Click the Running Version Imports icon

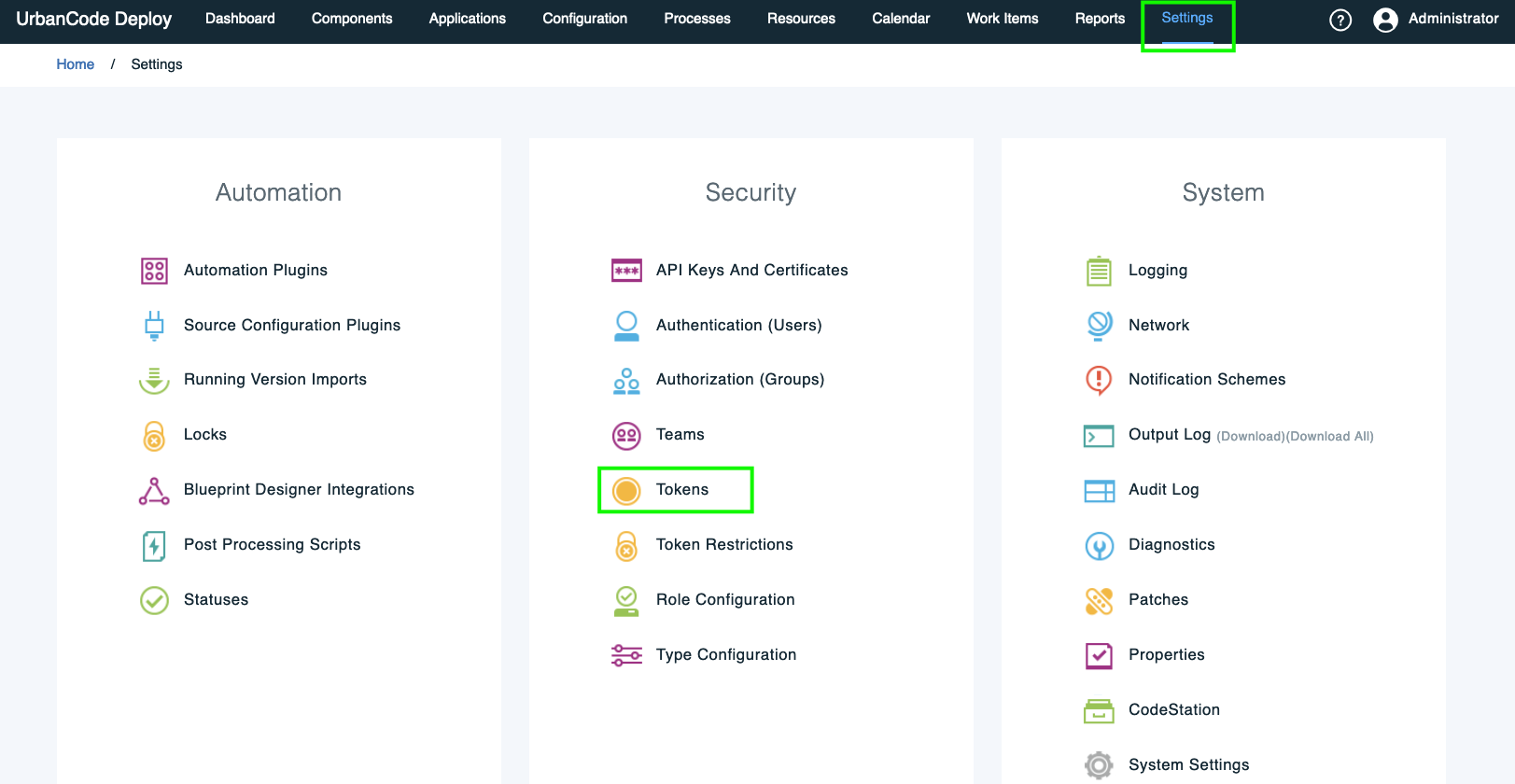click(x=154, y=380)
